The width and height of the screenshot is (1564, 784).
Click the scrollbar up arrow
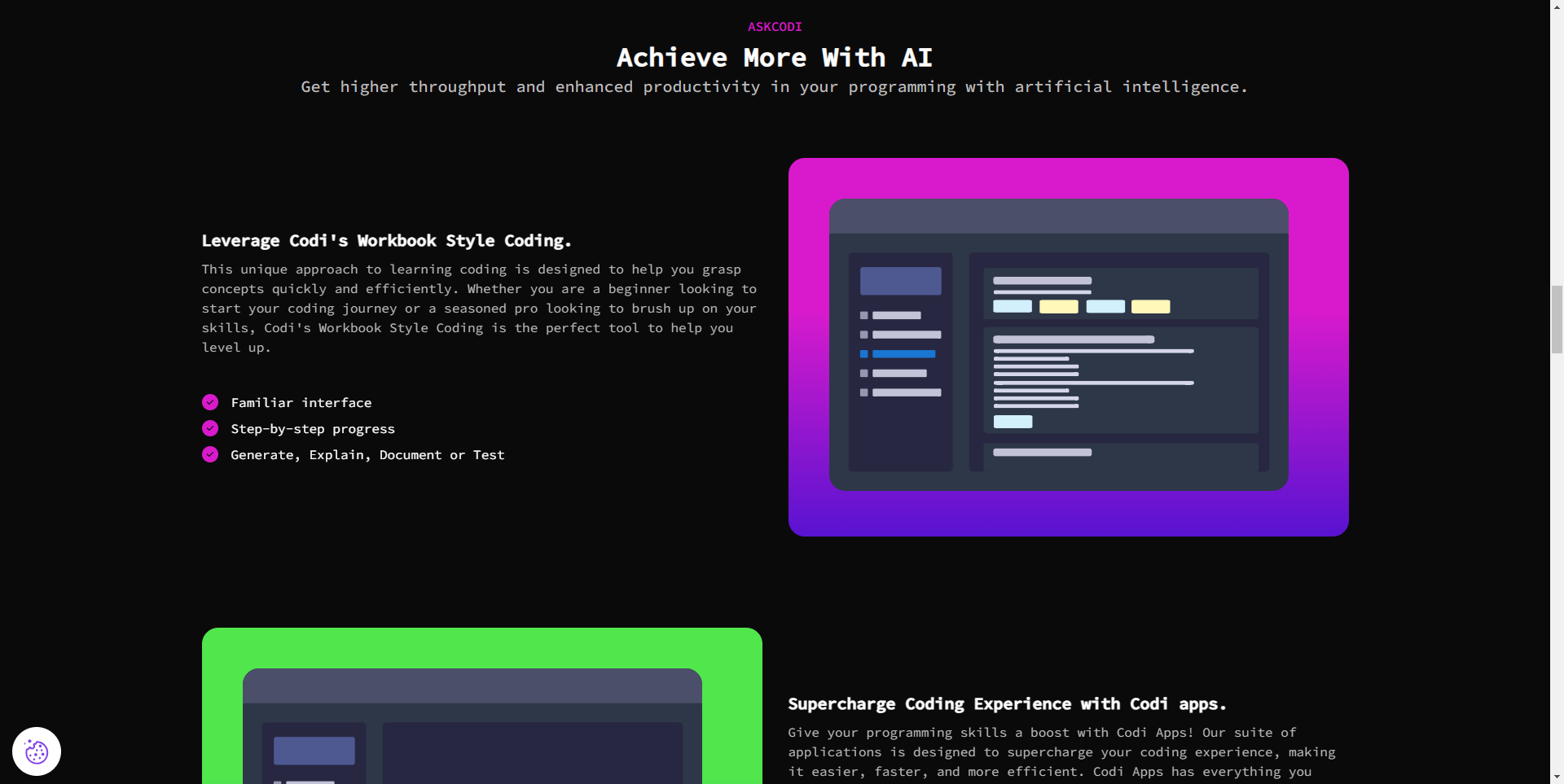click(x=1557, y=7)
